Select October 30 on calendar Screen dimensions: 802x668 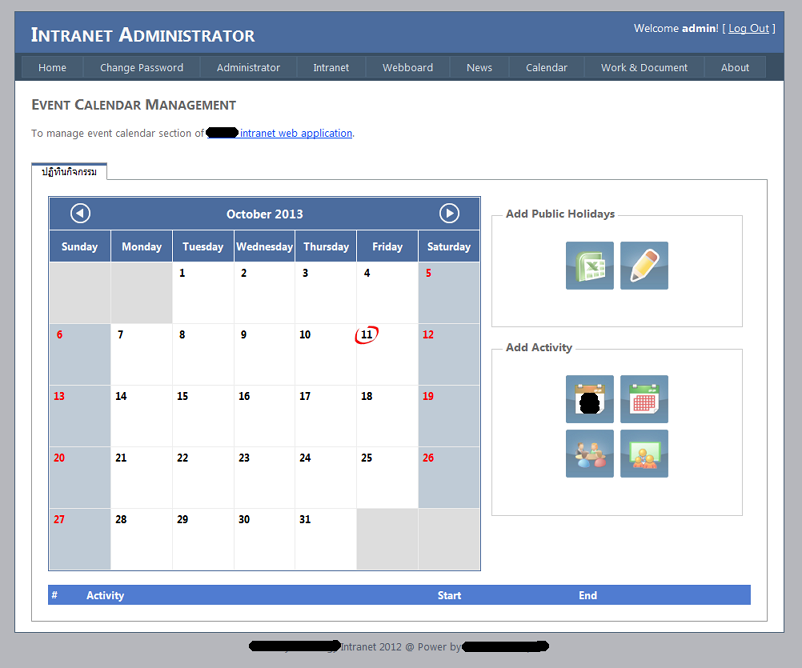click(264, 539)
